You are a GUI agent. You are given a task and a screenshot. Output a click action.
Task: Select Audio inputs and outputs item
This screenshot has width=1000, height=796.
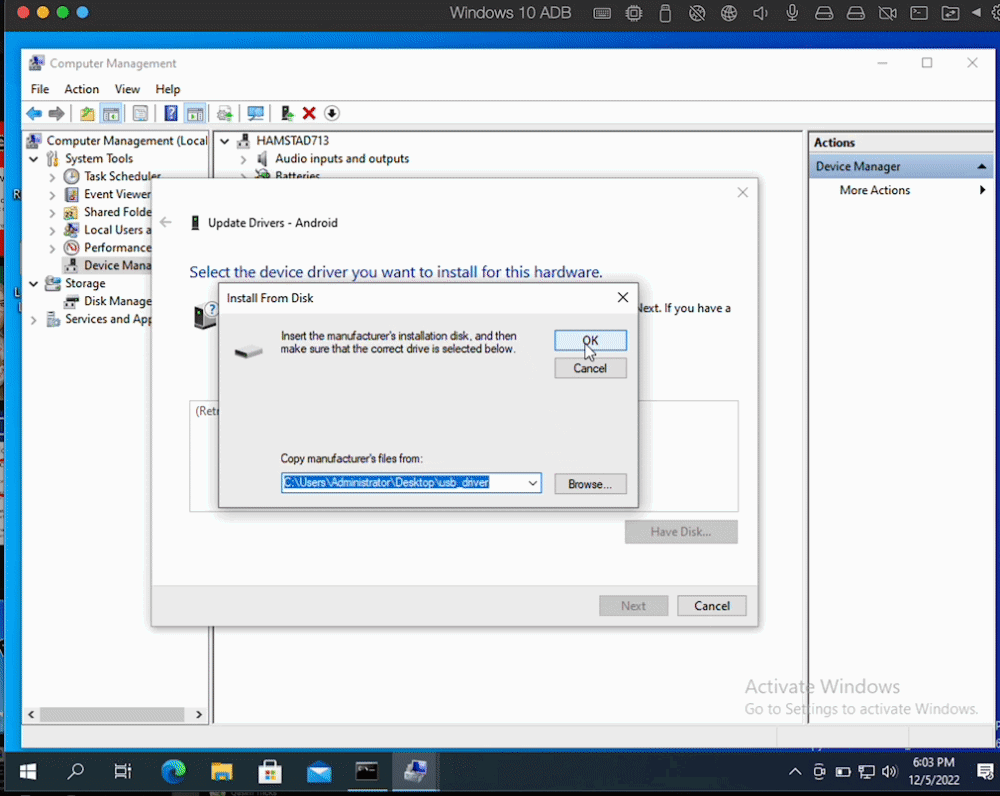click(342, 158)
